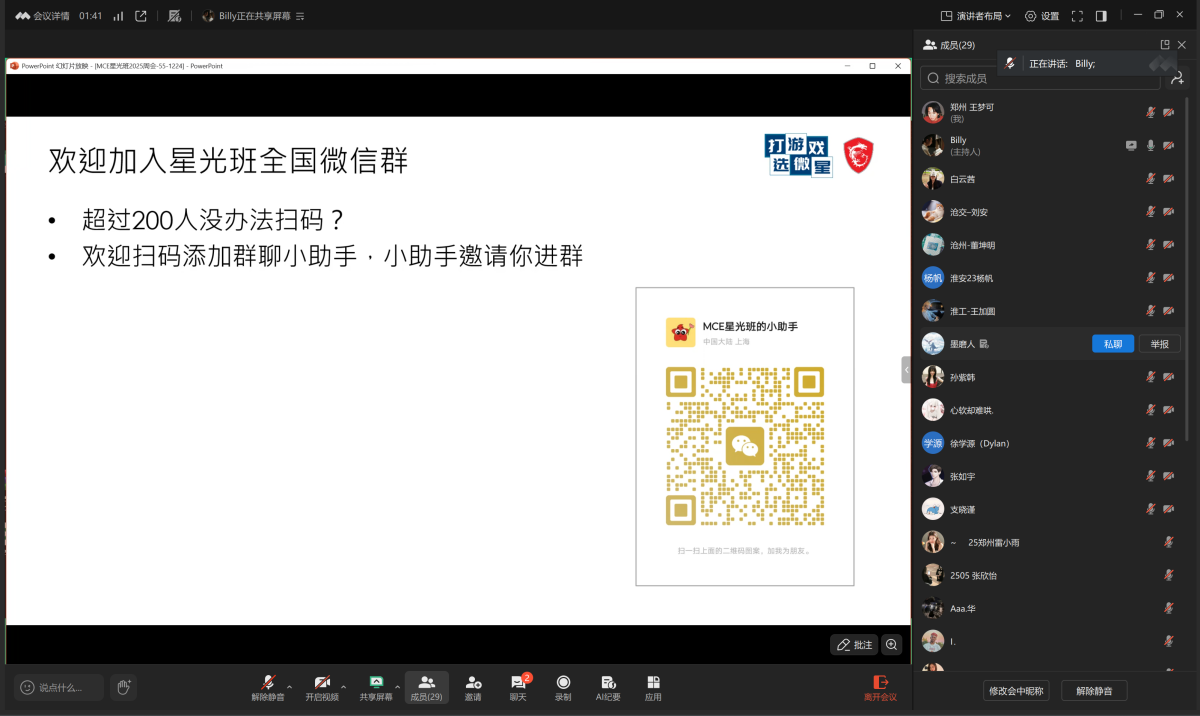Click the fullscreen icon in top bar
The image size is (1200, 716).
1077,16
